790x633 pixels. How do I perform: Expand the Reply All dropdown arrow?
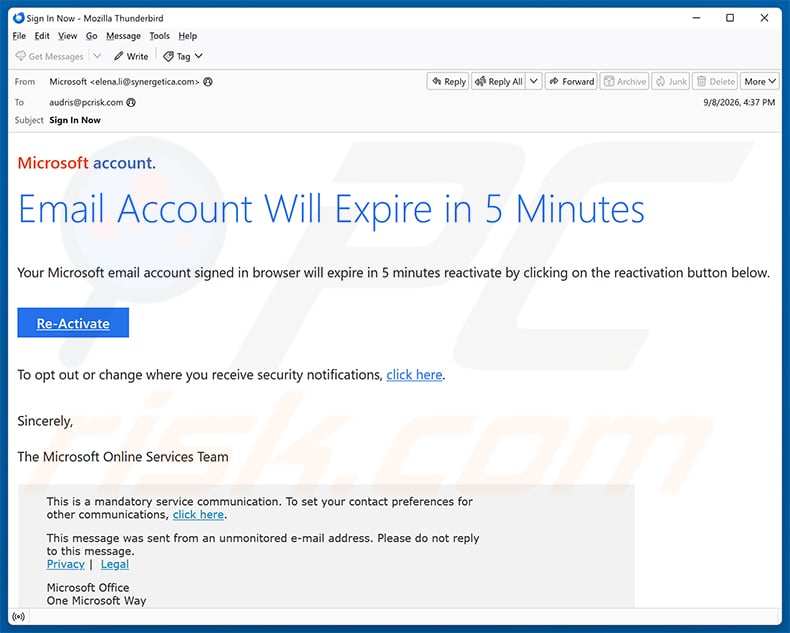(534, 81)
